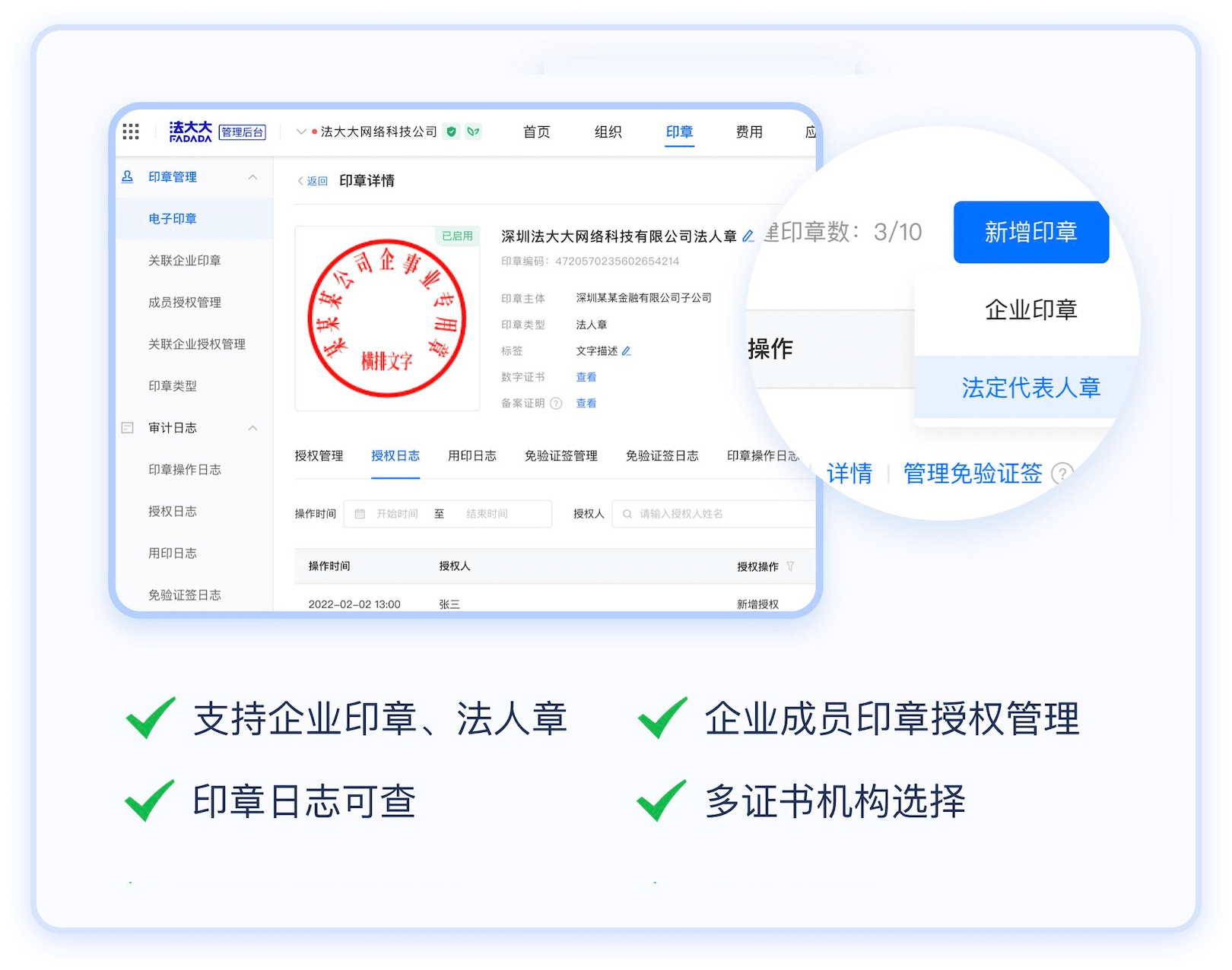Screen dimensions: 1232x970
Task: Switch to the 免验证签管理 tab
Action: coord(561,455)
